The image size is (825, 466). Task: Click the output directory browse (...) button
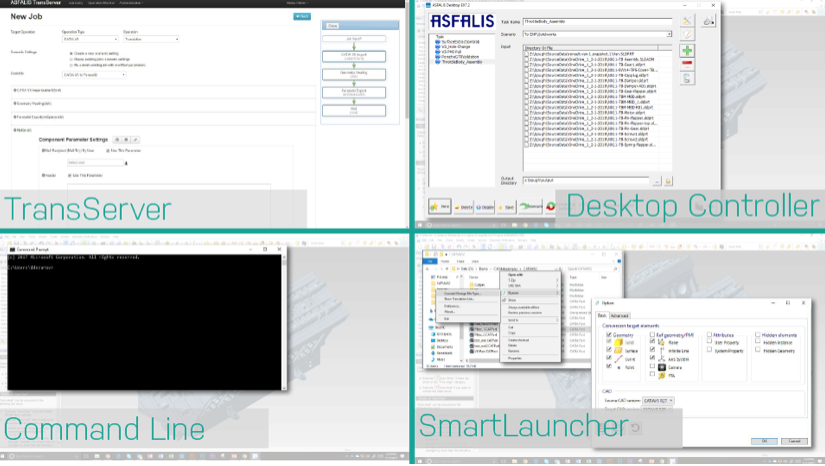click(x=657, y=181)
